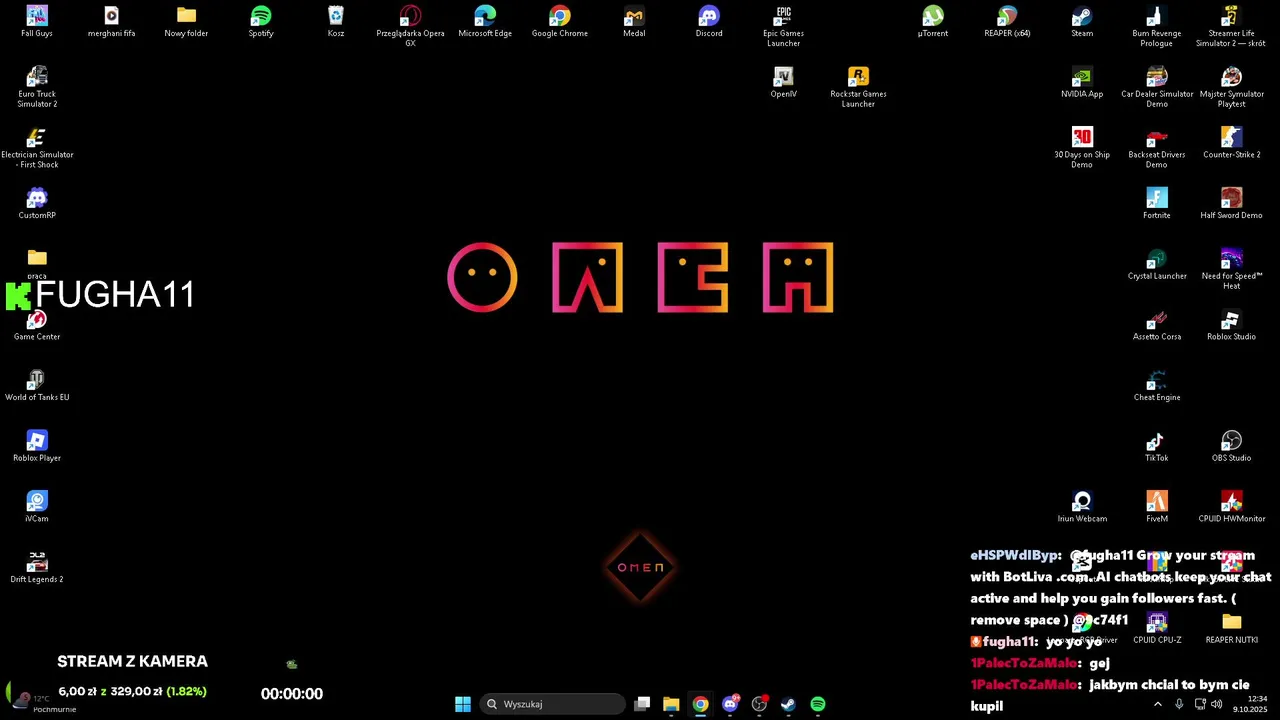Launch the Medal desktop shortcut

(634, 22)
